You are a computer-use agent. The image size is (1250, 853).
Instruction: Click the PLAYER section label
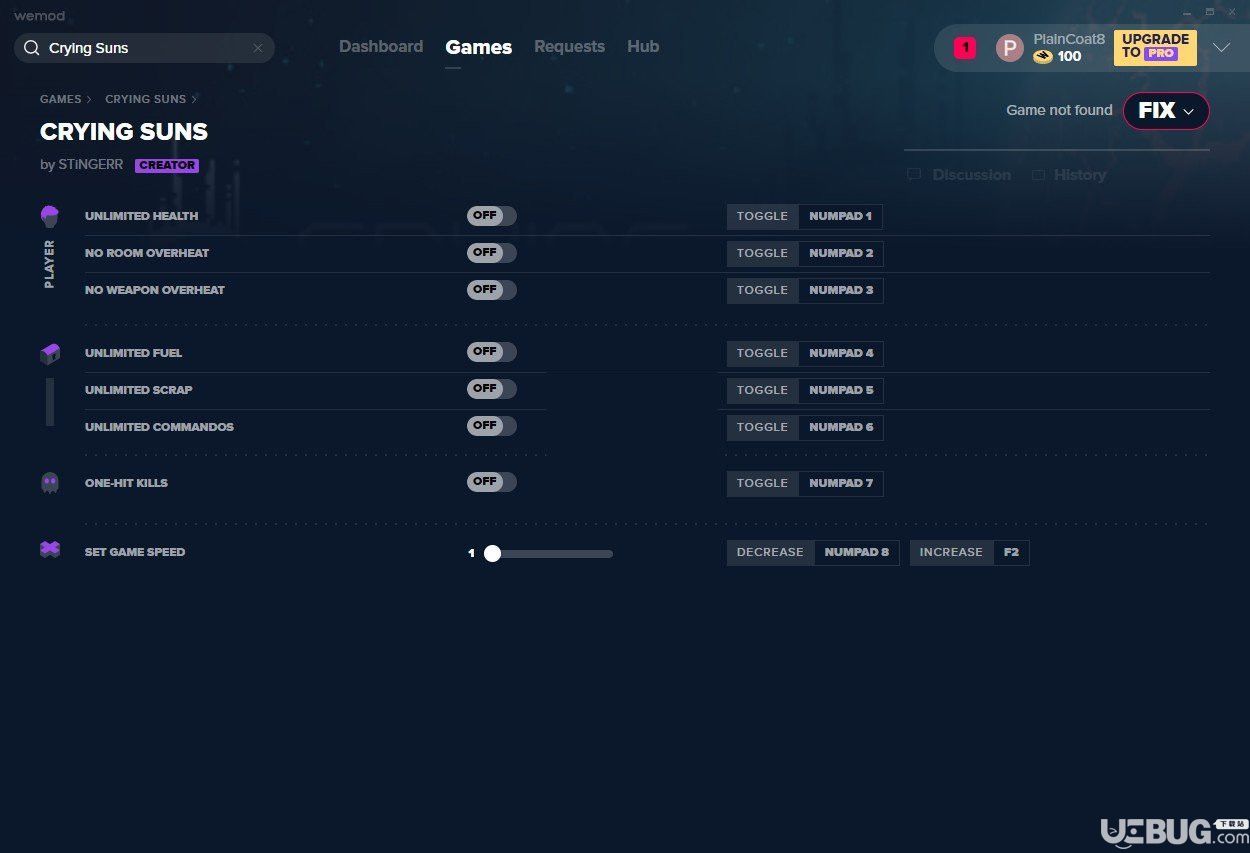50,264
